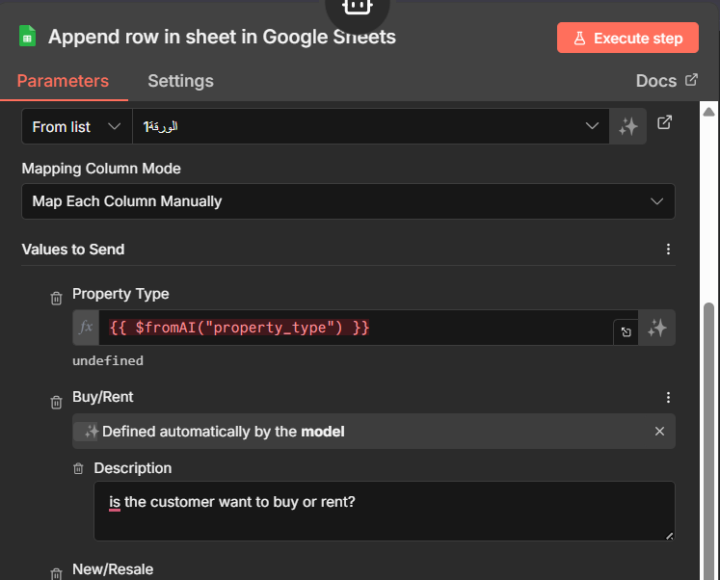The height and width of the screenshot is (580, 720).
Task: Click AI sparkle button beside sheet selector
Action: pos(628,127)
